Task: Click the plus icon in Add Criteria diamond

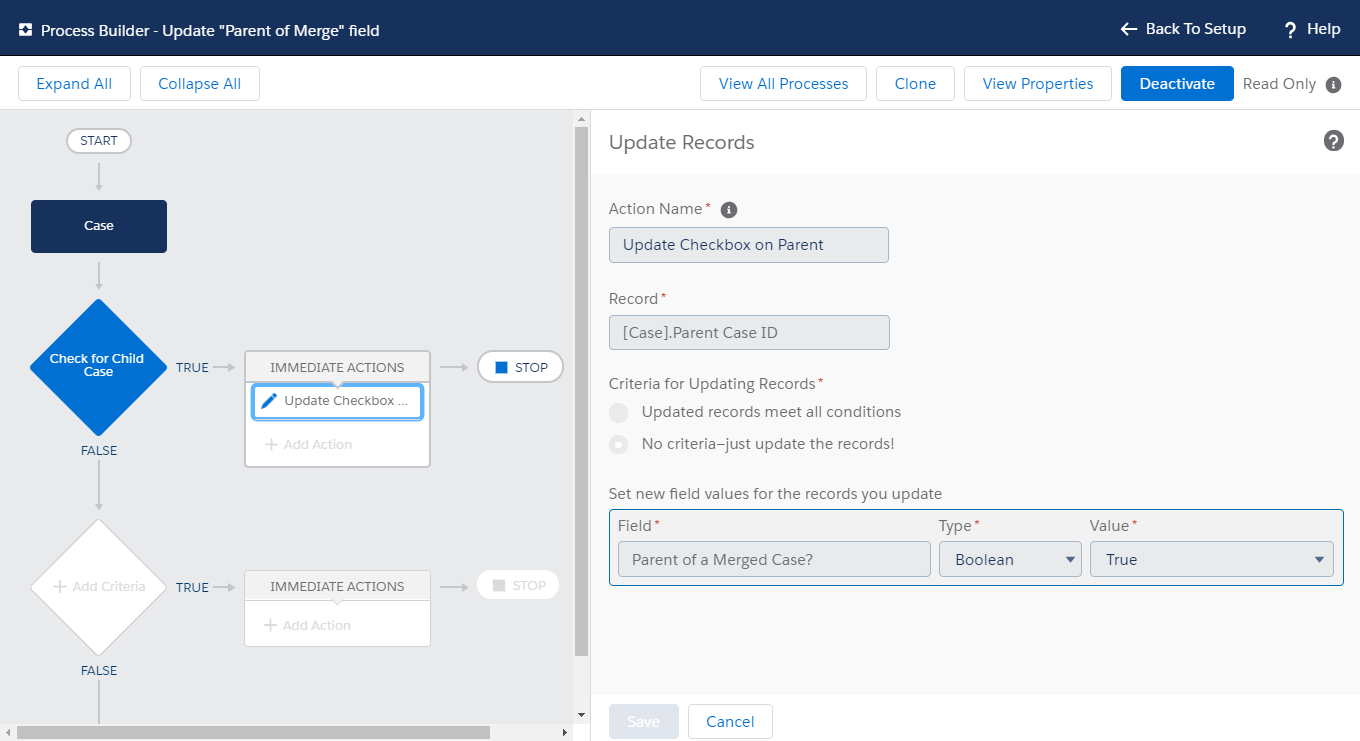Action: [59, 587]
